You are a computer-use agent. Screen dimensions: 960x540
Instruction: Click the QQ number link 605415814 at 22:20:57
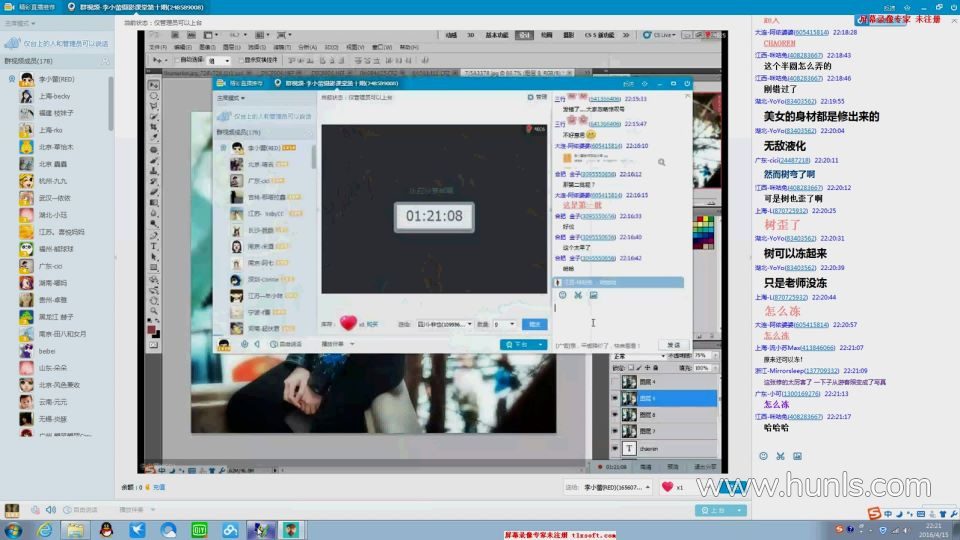point(811,324)
